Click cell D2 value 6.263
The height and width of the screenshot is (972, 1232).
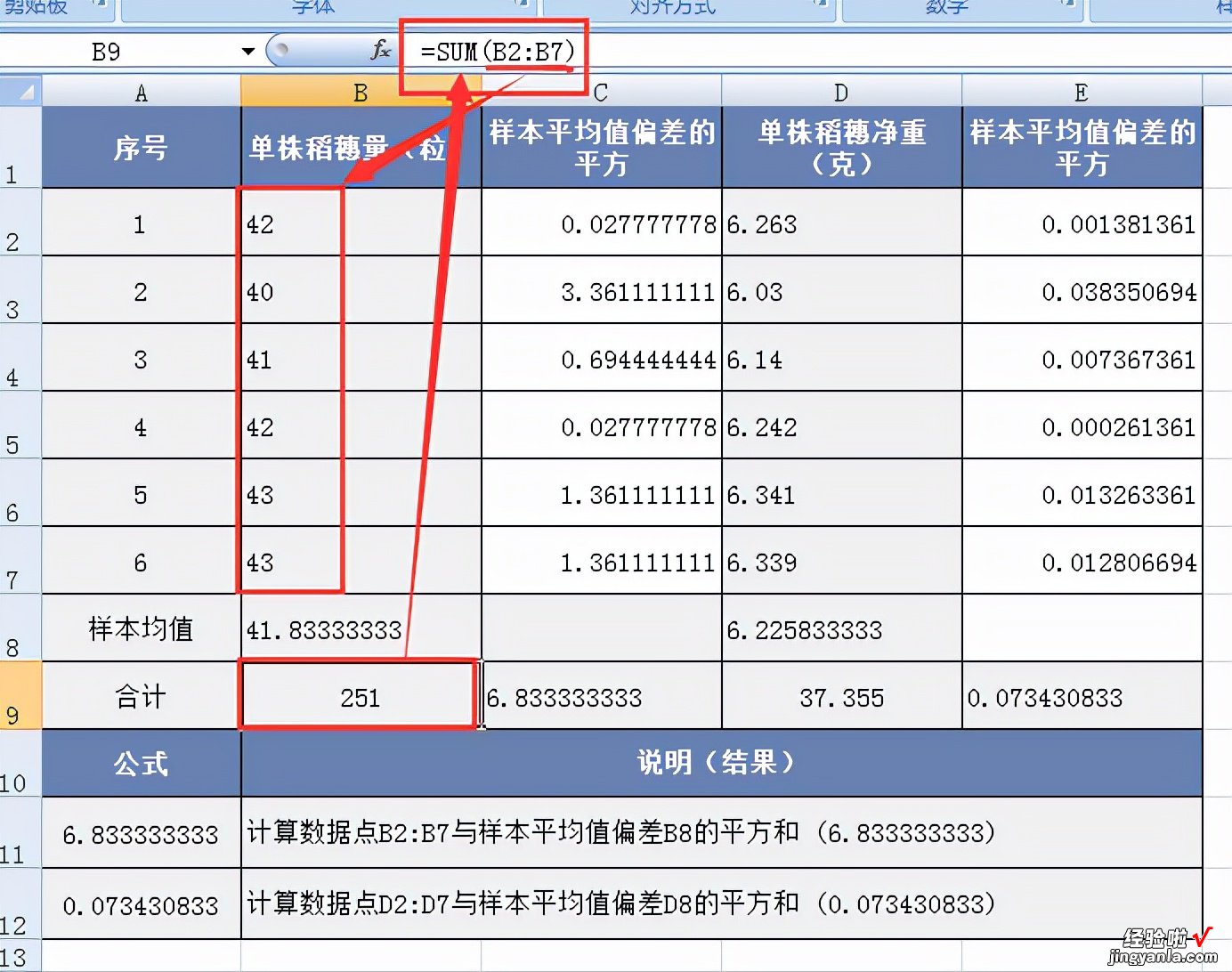click(841, 223)
